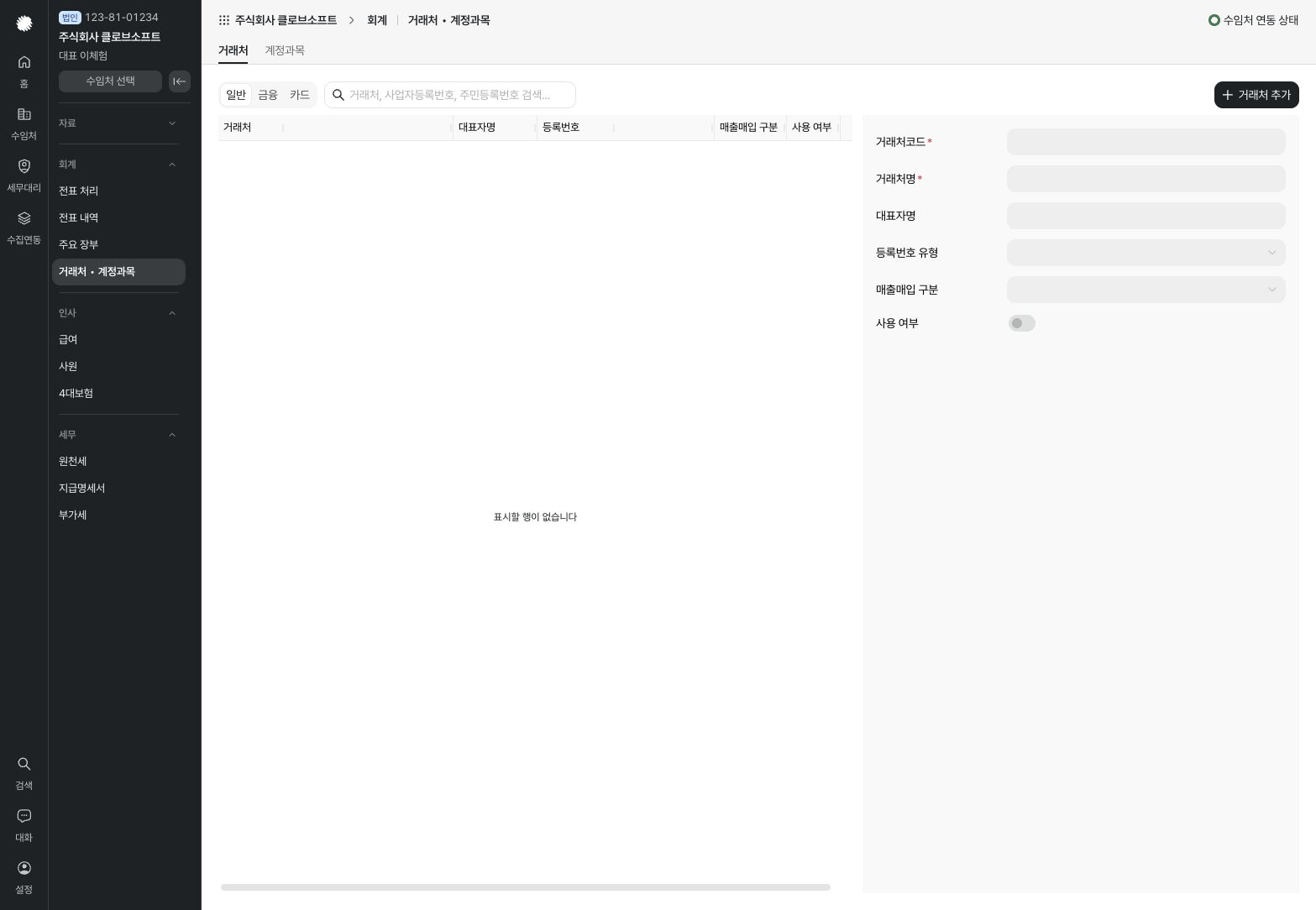Click the app grid icon beside company name
The height and width of the screenshot is (910, 1316).
[224, 20]
